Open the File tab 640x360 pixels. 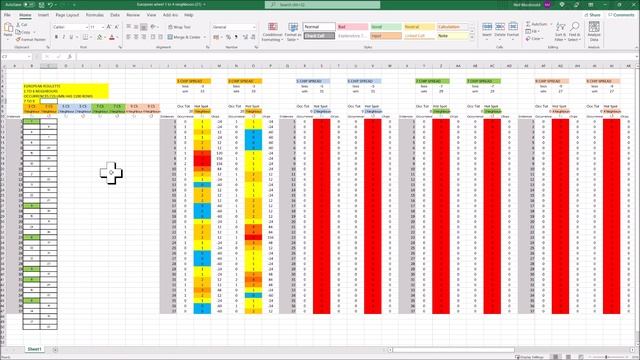[x=7, y=15]
